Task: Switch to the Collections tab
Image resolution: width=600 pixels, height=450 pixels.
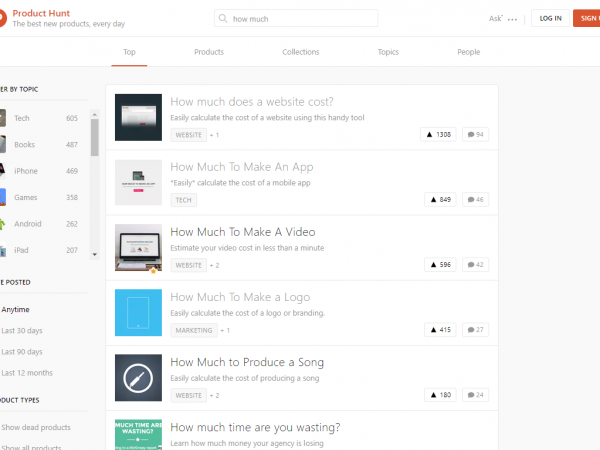Action: (301, 52)
